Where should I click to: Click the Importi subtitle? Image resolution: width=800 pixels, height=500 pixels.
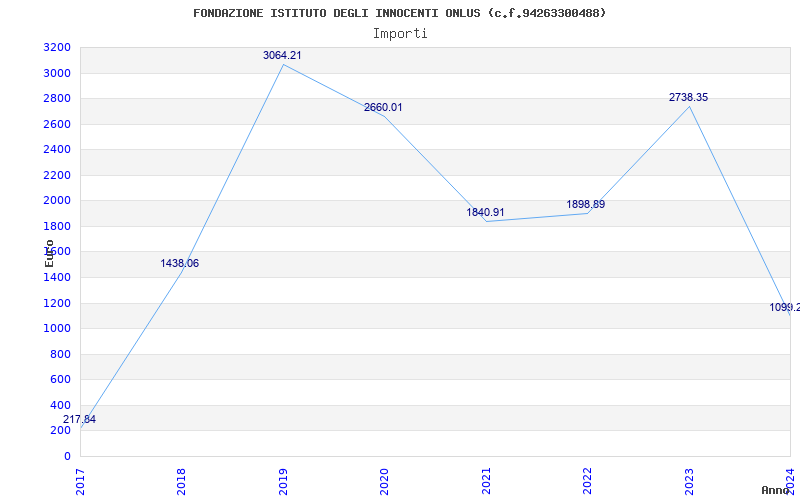tap(400, 34)
